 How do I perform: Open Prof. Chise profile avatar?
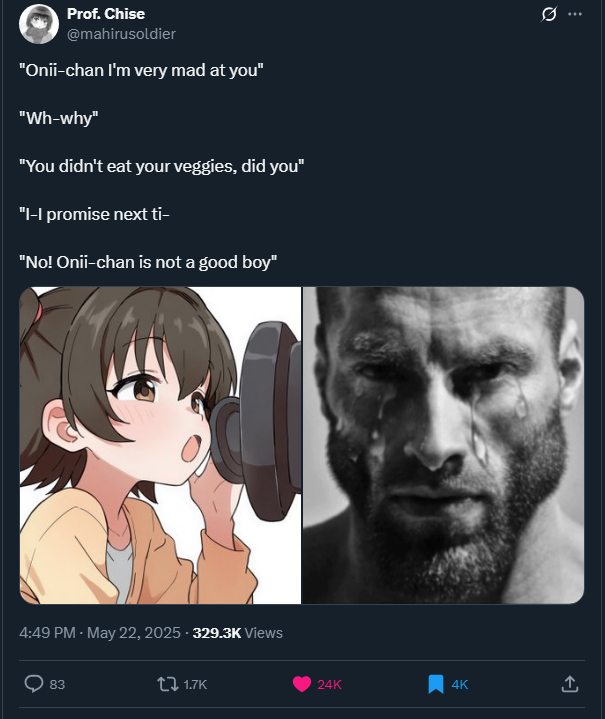[x=39, y=24]
